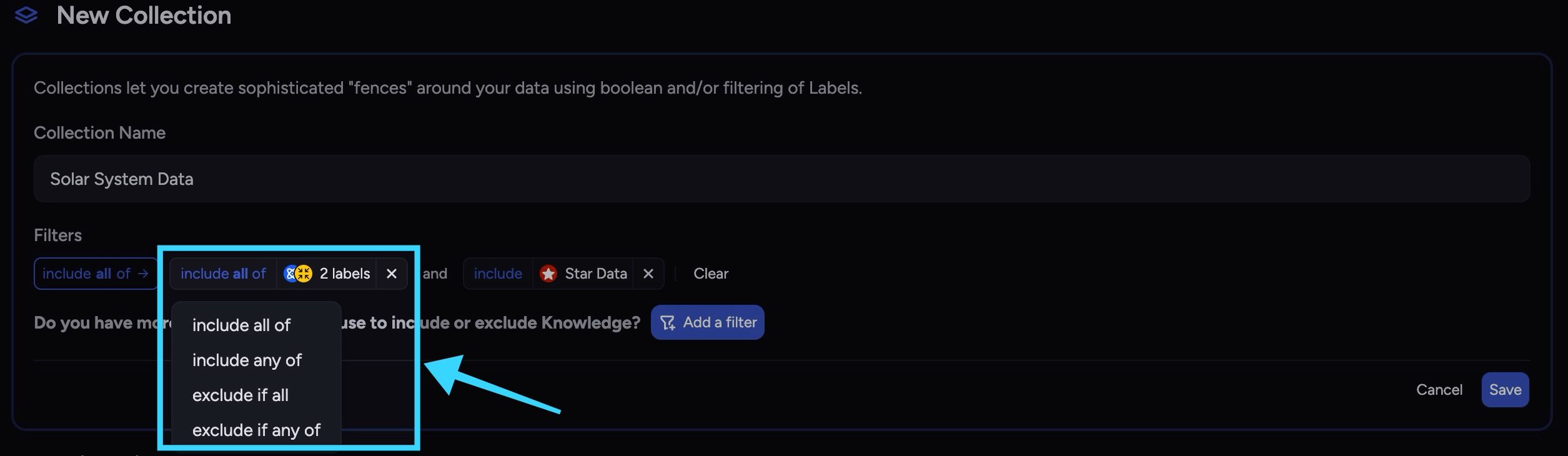
Task: Click the arrow in the outlined include all of button
Action: tap(144, 274)
